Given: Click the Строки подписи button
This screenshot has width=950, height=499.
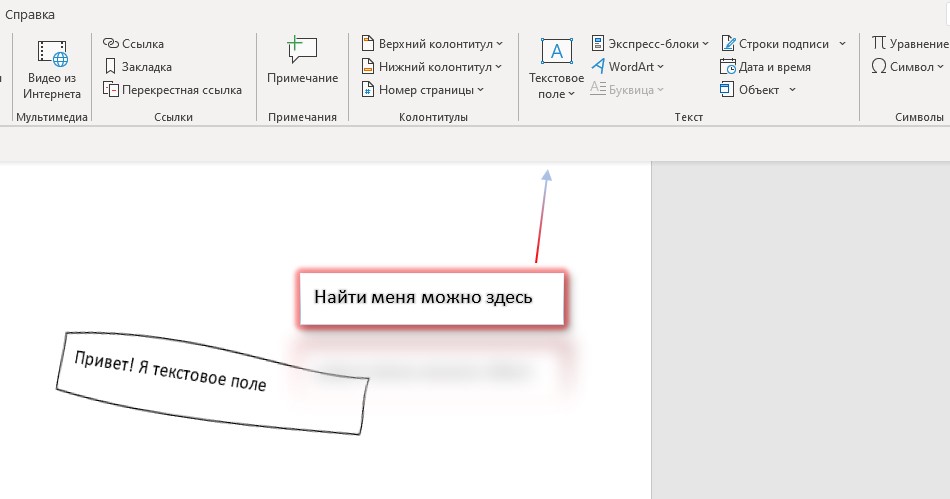Looking at the screenshot, I should 775,44.
